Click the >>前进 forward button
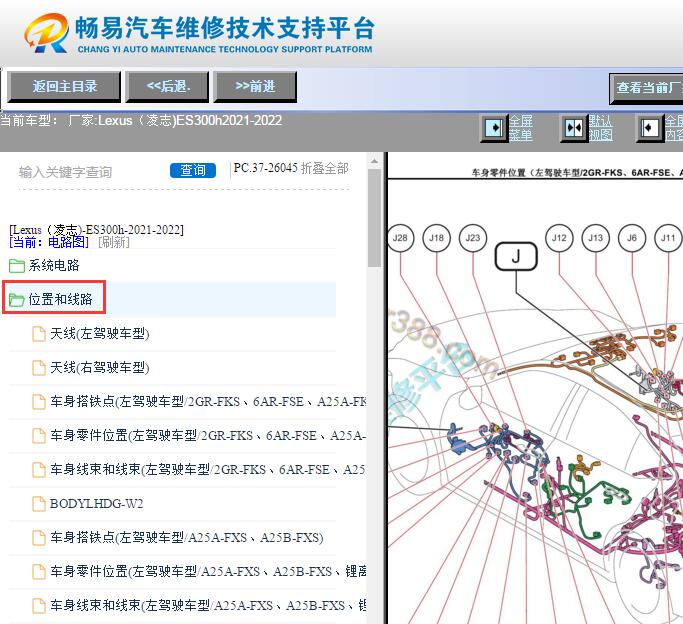 pos(255,87)
